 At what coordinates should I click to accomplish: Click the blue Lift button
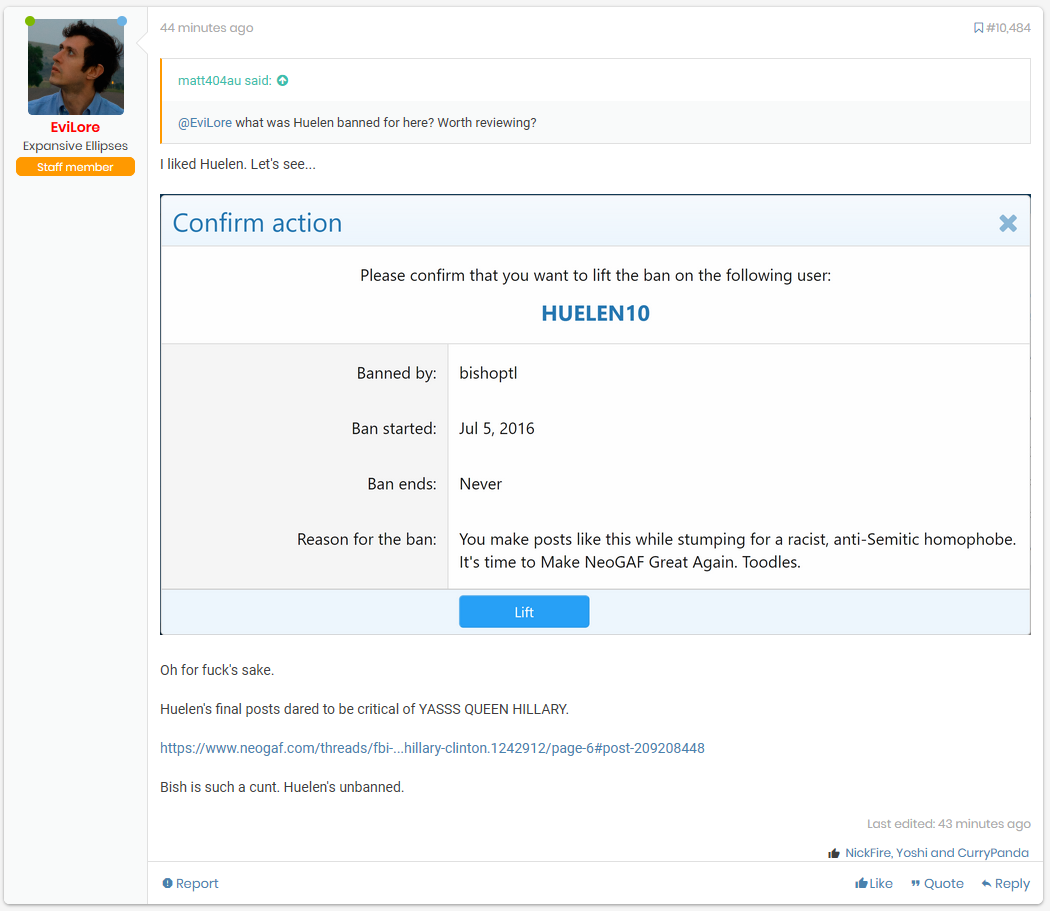pyautogui.click(x=524, y=612)
